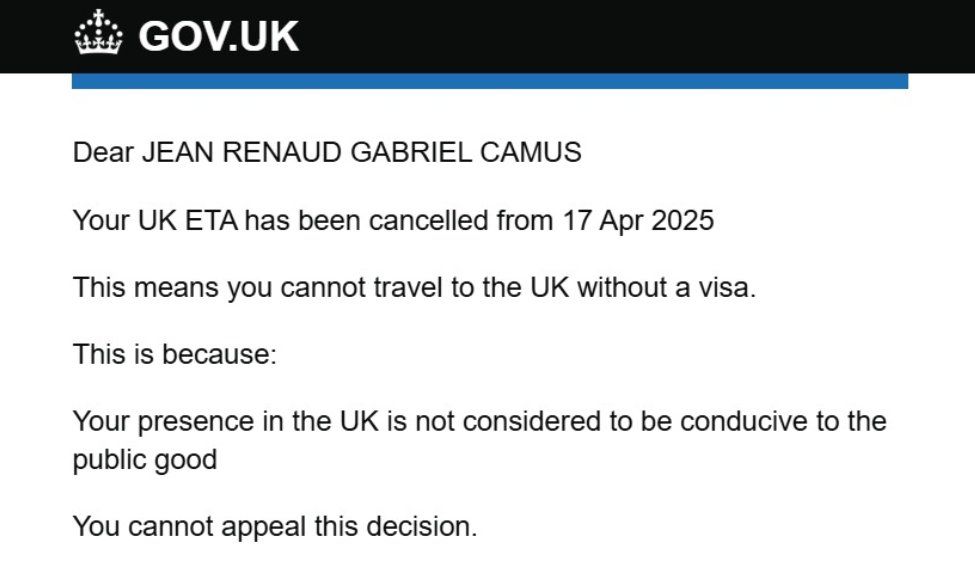Click the word "appeal"
Viewport: 975px width, 570px height.
click(x=285, y=526)
